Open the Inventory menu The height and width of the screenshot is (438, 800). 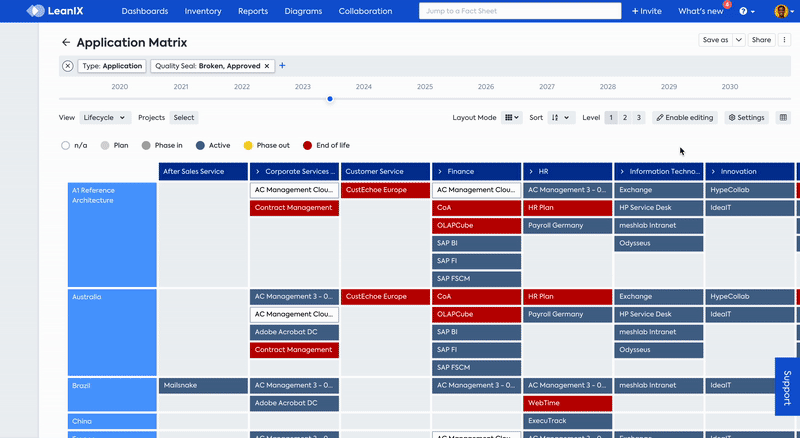[x=203, y=11]
